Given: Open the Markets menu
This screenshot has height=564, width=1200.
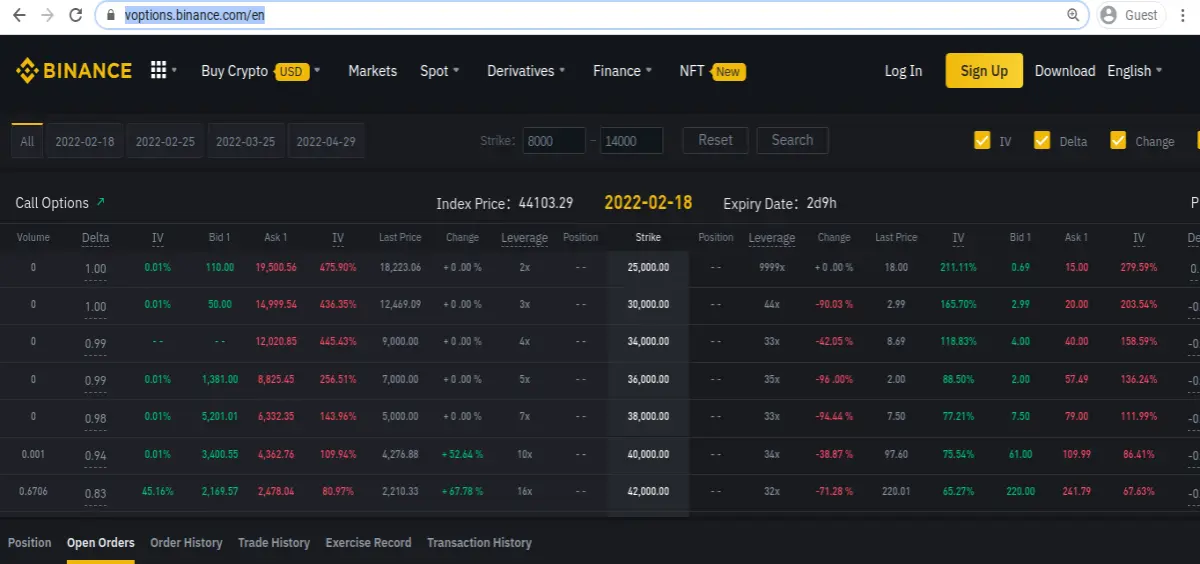Looking at the screenshot, I should [372, 71].
